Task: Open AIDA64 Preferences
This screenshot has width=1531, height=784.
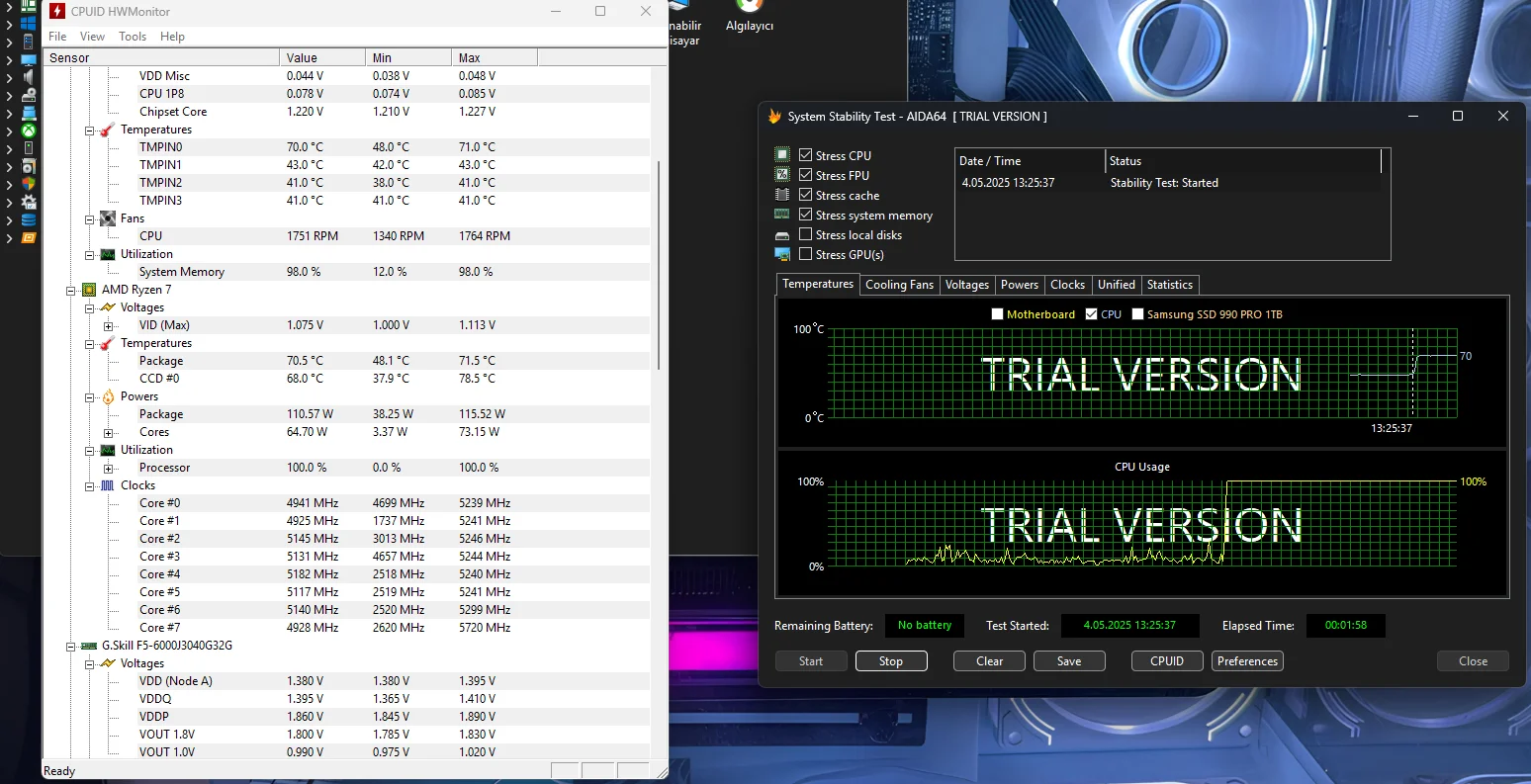Action: tap(1247, 661)
